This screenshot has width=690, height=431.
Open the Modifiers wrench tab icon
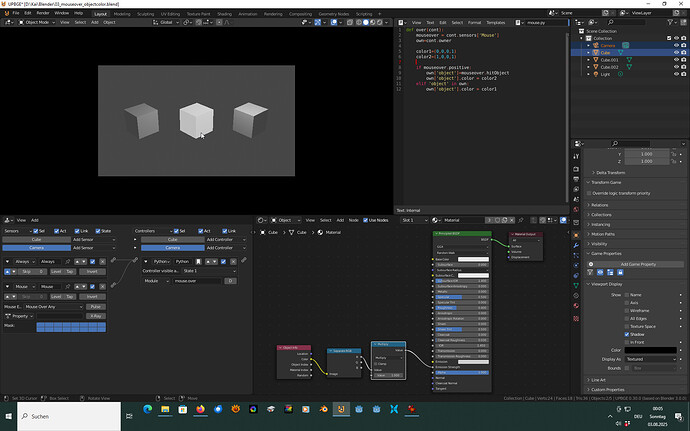coord(576,245)
